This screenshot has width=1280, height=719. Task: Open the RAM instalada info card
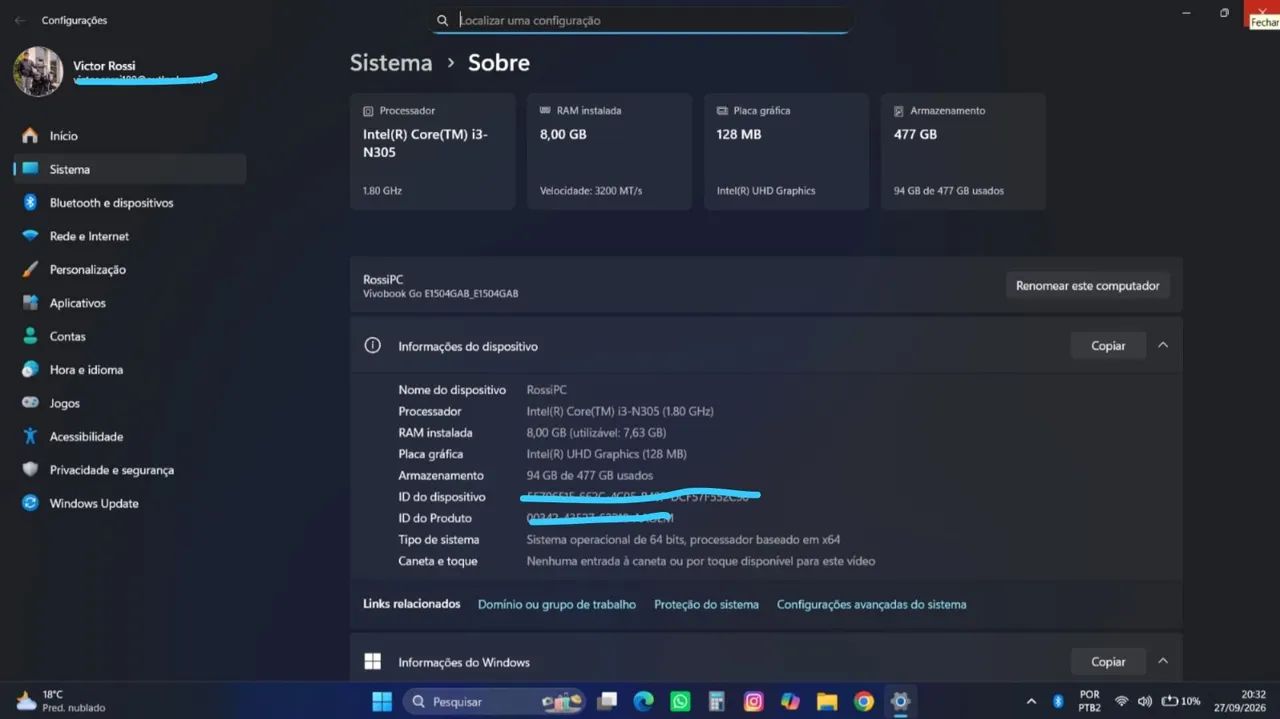click(x=610, y=151)
